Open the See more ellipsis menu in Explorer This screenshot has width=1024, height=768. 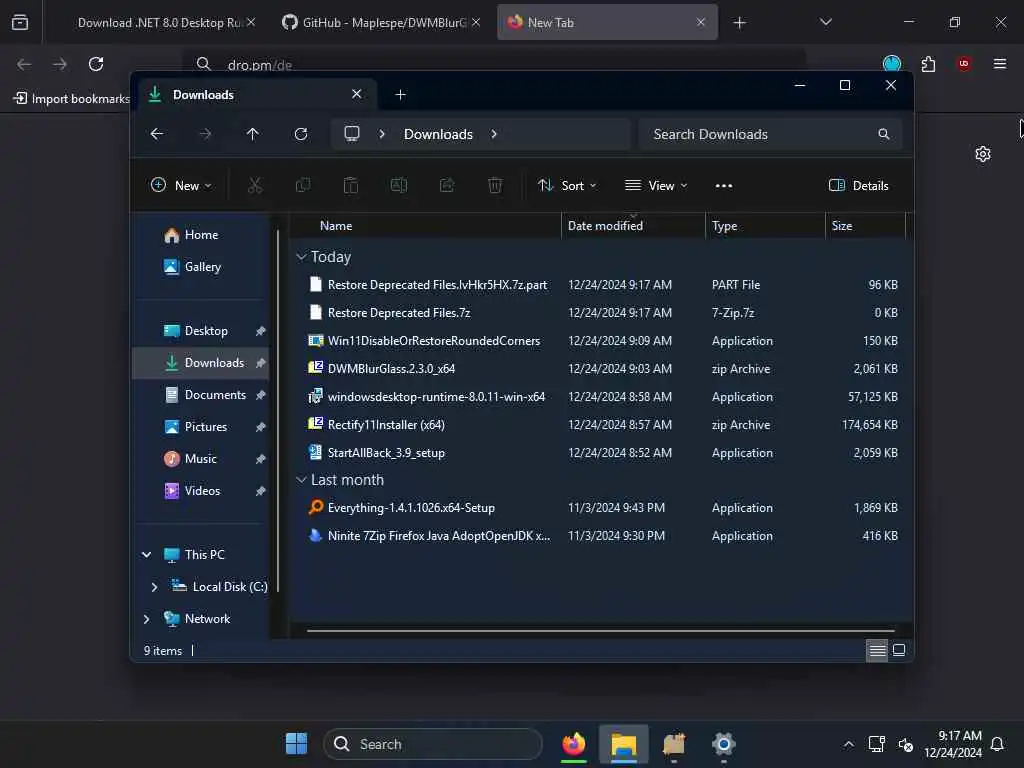pos(724,185)
